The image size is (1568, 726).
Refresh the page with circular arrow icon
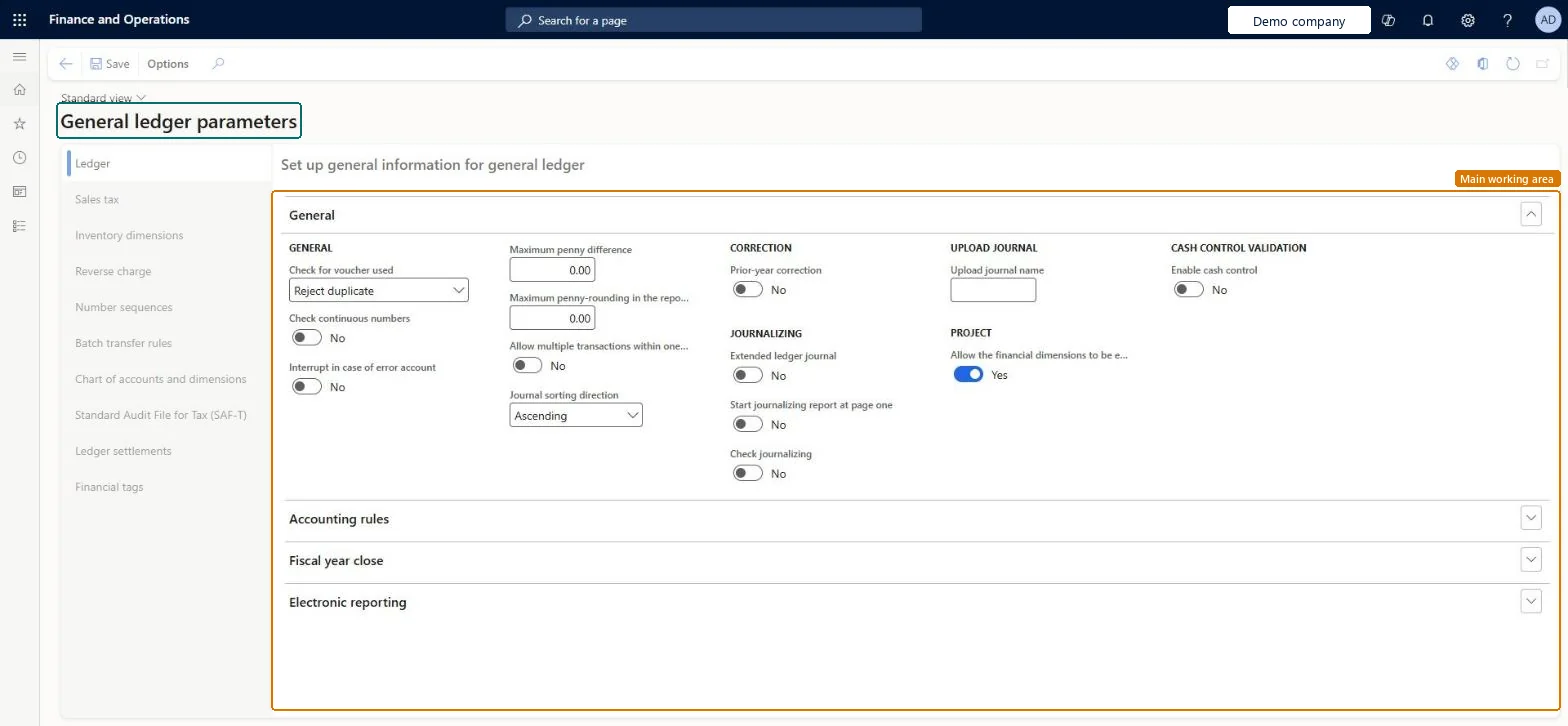click(1513, 64)
